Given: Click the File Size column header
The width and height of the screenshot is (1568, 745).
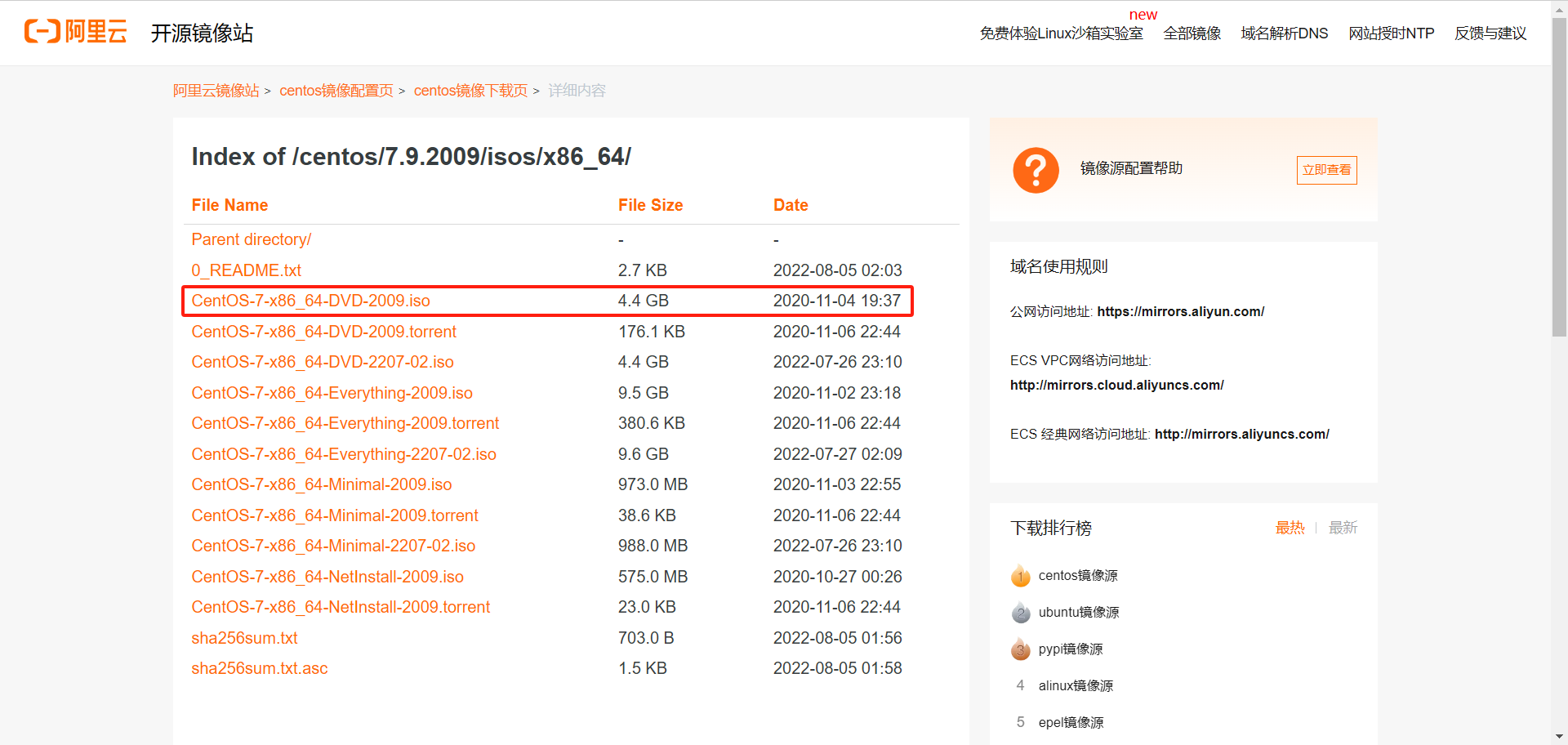Looking at the screenshot, I should [650, 205].
